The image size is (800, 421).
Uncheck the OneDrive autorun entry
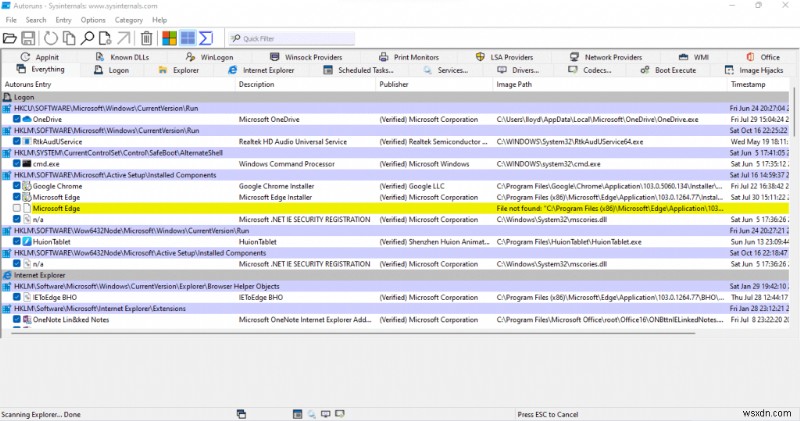click(17, 119)
